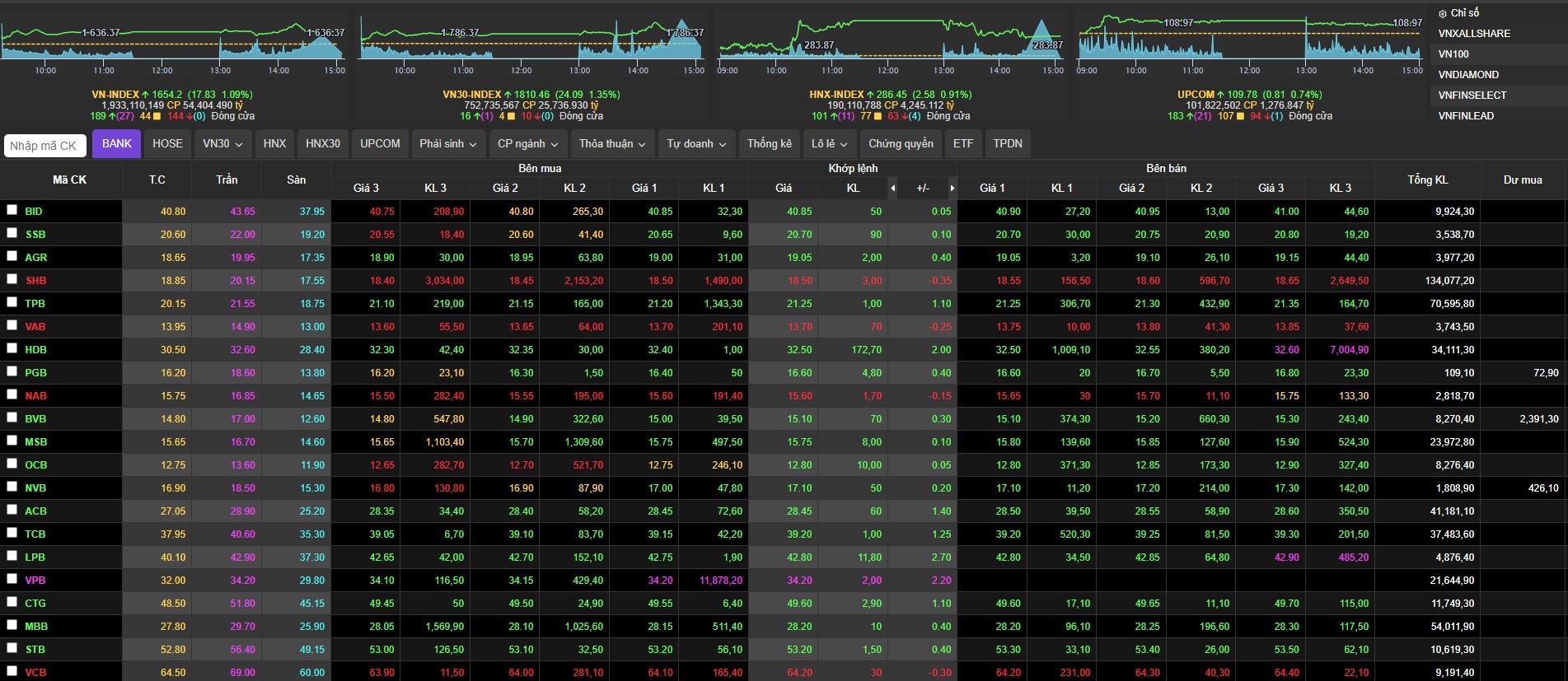Click the PGB ticker symbol
This screenshot has height=681, width=1568.
point(35,373)
